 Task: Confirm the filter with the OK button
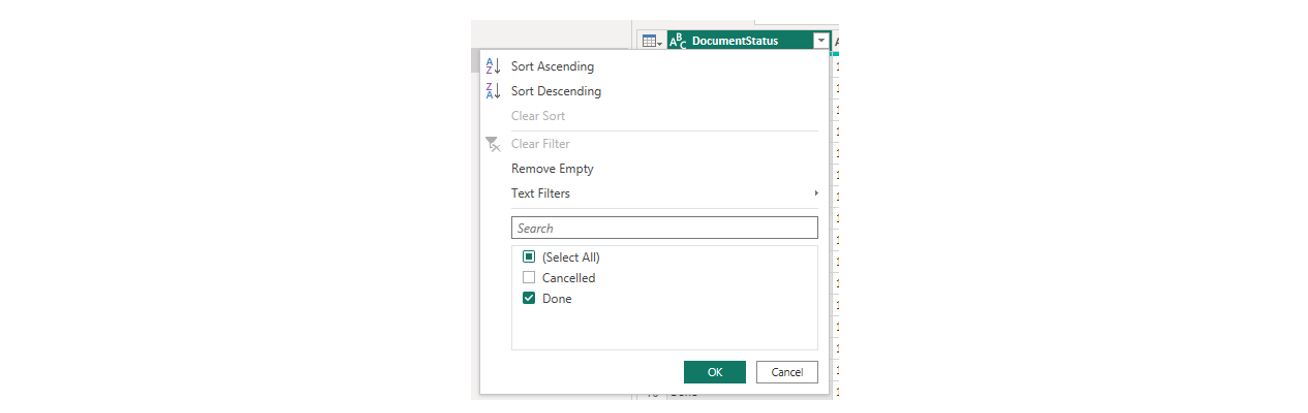(715, 372)
